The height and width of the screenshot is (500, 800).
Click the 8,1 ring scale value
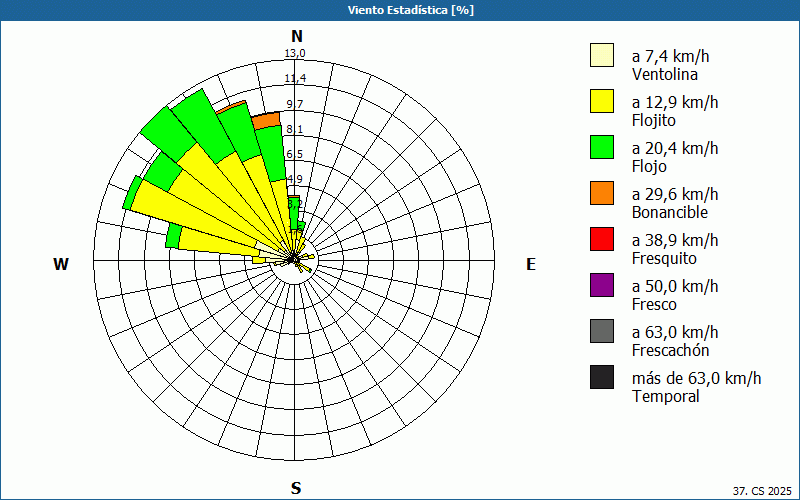coord(295,130)
